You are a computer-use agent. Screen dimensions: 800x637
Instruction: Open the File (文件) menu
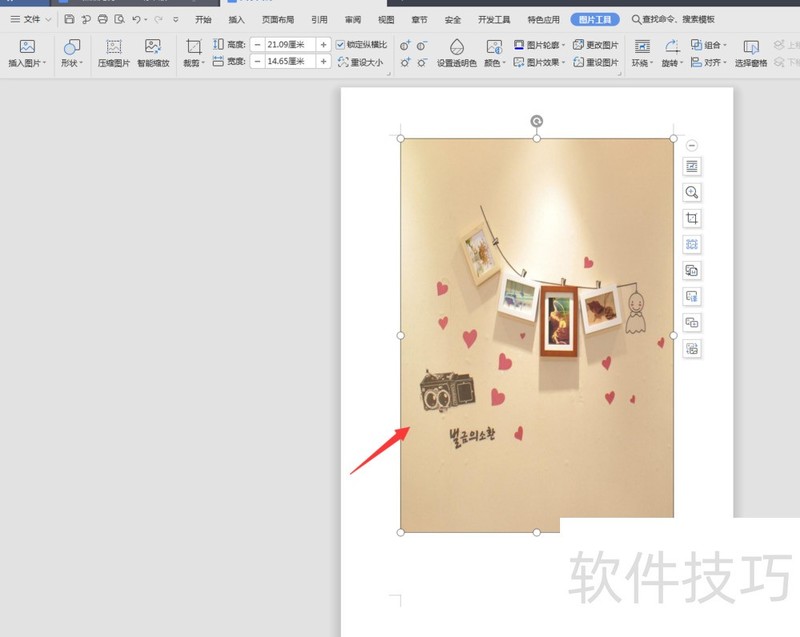point(26,19)
